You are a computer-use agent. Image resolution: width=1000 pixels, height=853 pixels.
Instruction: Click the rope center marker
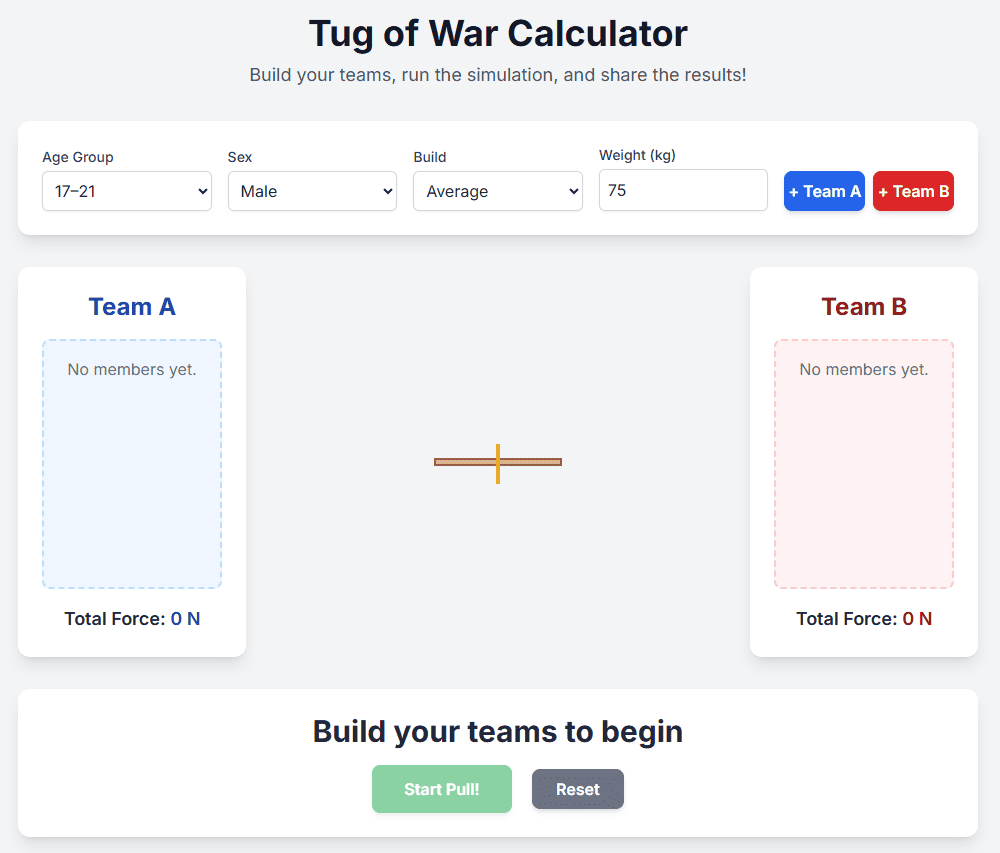pyautogui.click(x=497, y=463)
